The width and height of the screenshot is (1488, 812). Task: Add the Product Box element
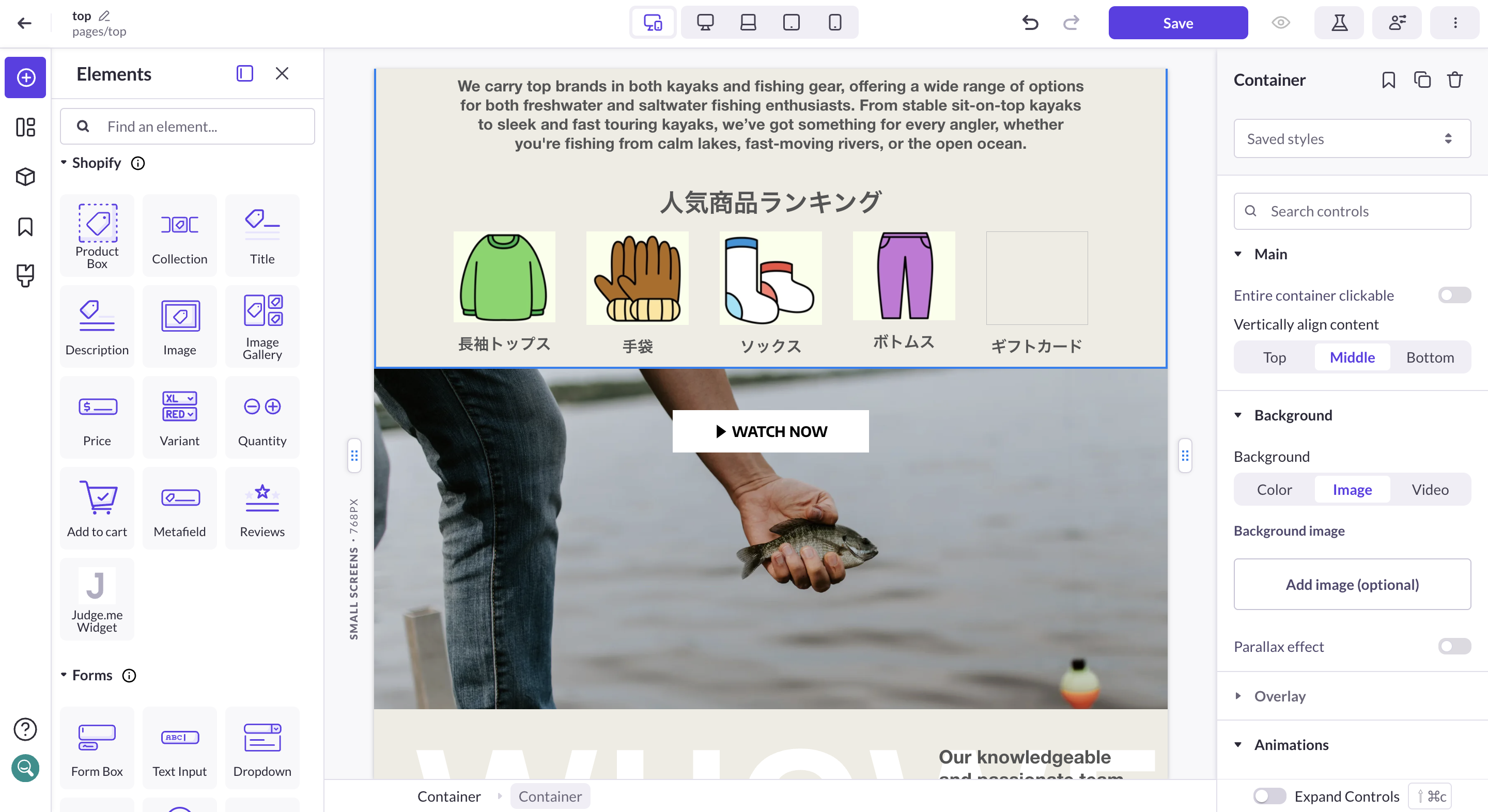[97, 236]
